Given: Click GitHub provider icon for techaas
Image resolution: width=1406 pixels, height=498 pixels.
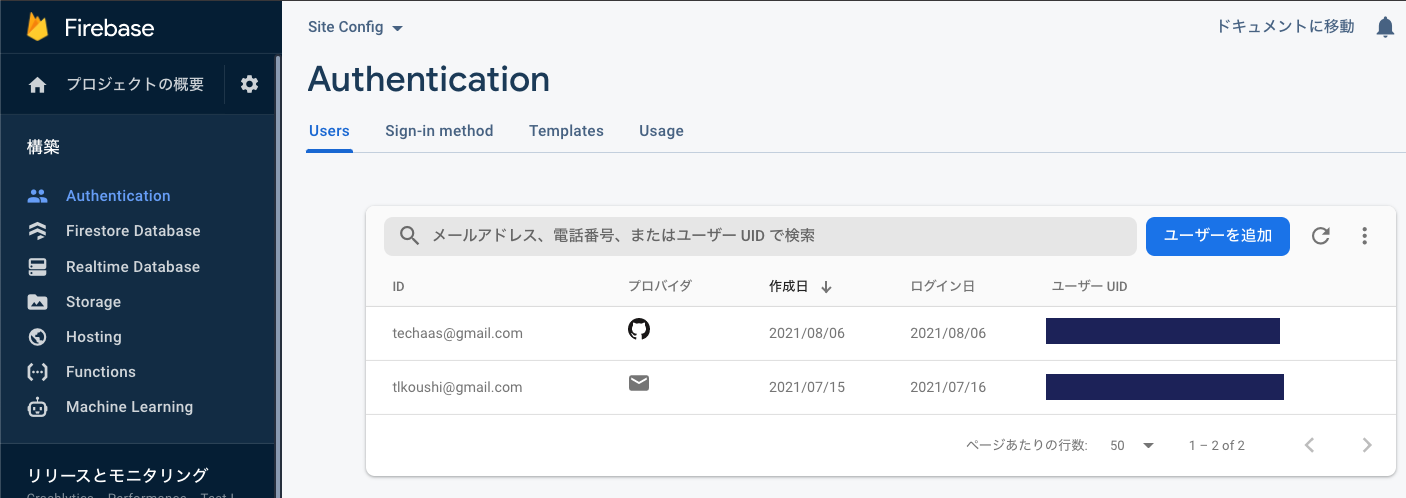Looking at the screenshot, I should point(639,329).
